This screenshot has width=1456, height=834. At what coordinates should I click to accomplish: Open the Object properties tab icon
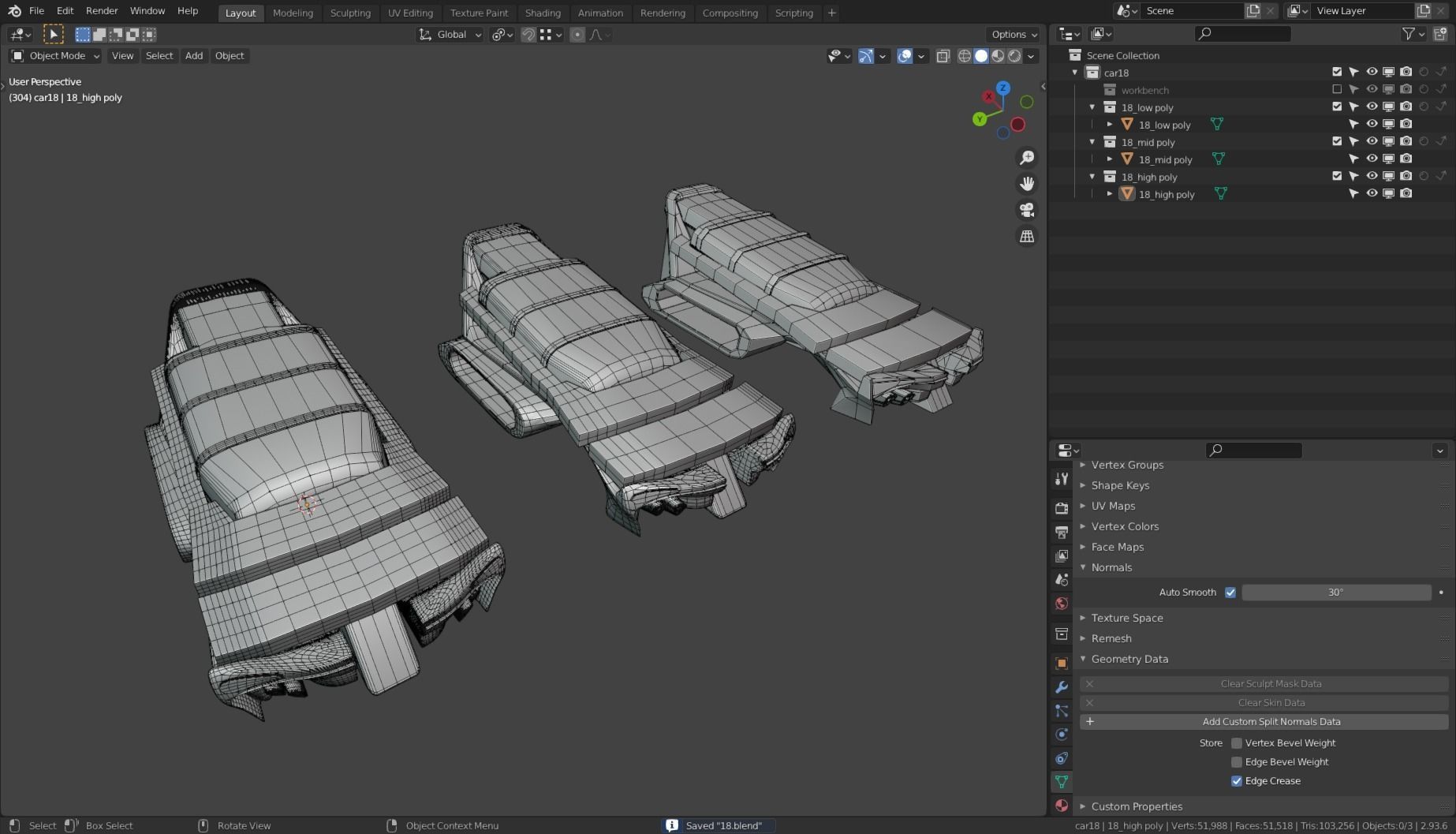point(1062,663)
